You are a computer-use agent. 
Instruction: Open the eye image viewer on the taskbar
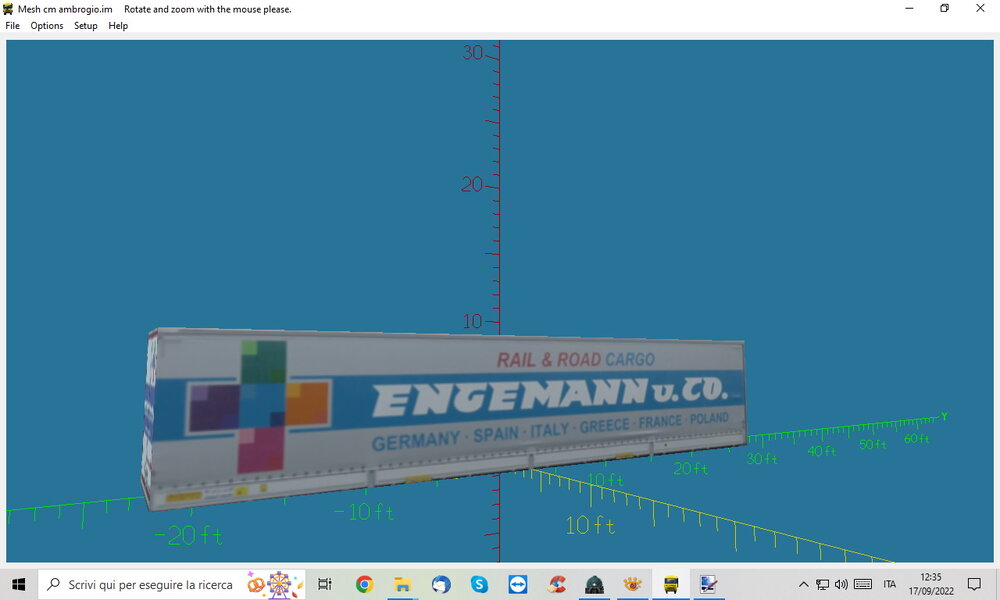coord(633,584)
